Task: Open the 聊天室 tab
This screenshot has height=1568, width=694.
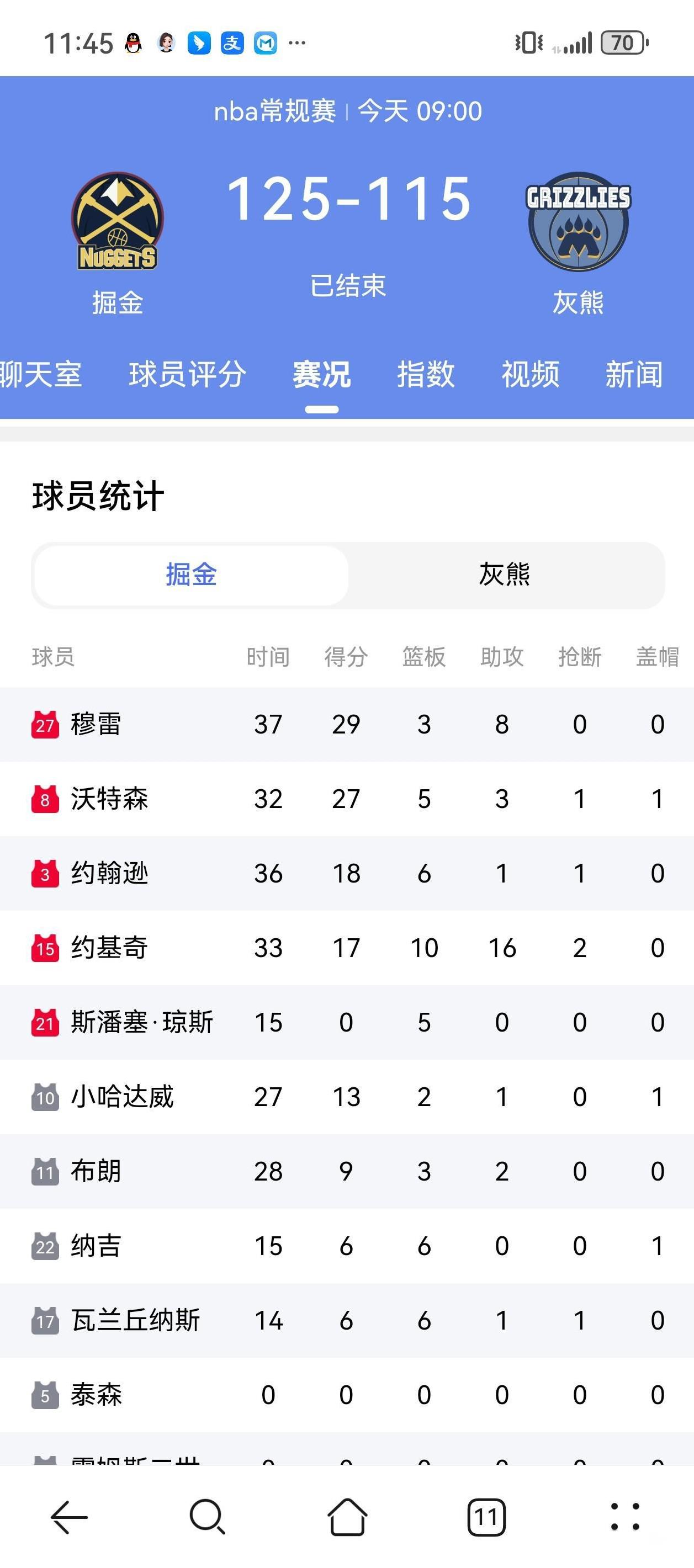Action: point(40,374)
